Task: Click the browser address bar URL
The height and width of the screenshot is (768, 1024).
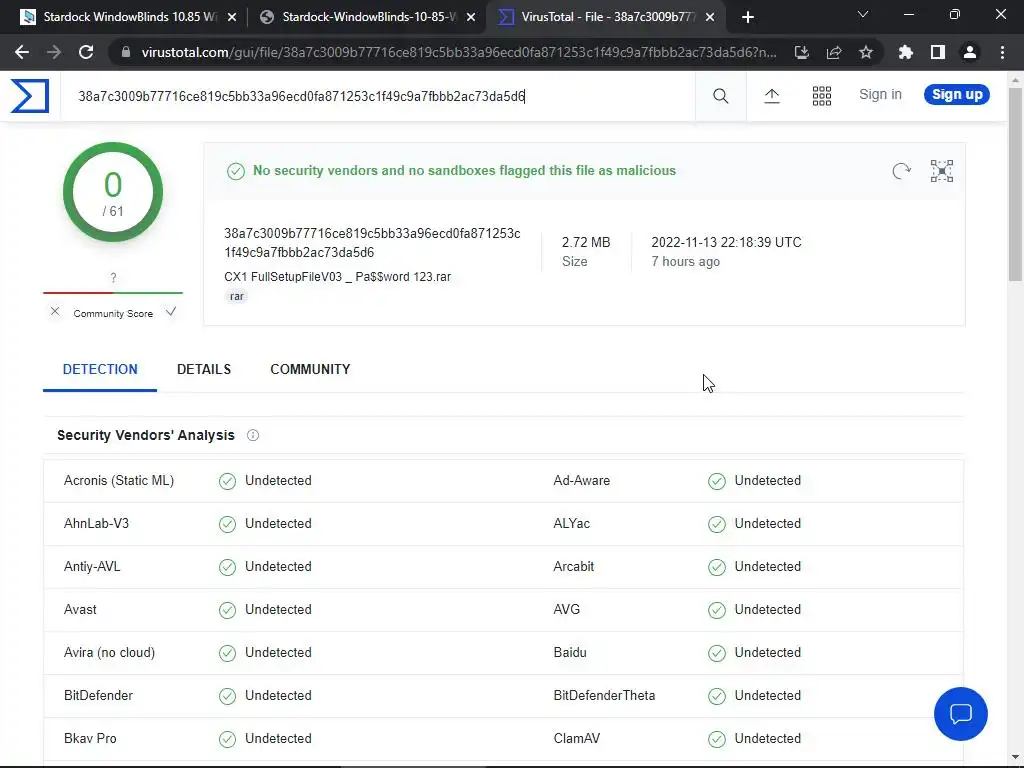Action: click(458, 52)
